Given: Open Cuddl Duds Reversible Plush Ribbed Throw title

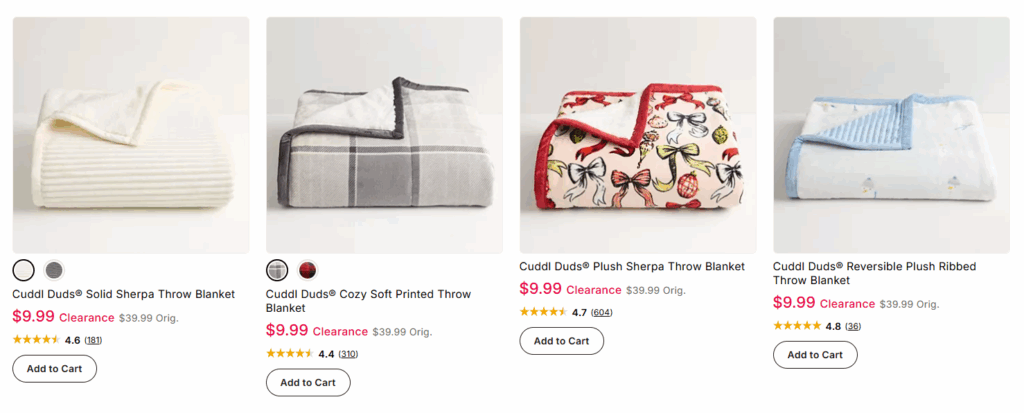Looking at the screenshot, I should [874, 273].
